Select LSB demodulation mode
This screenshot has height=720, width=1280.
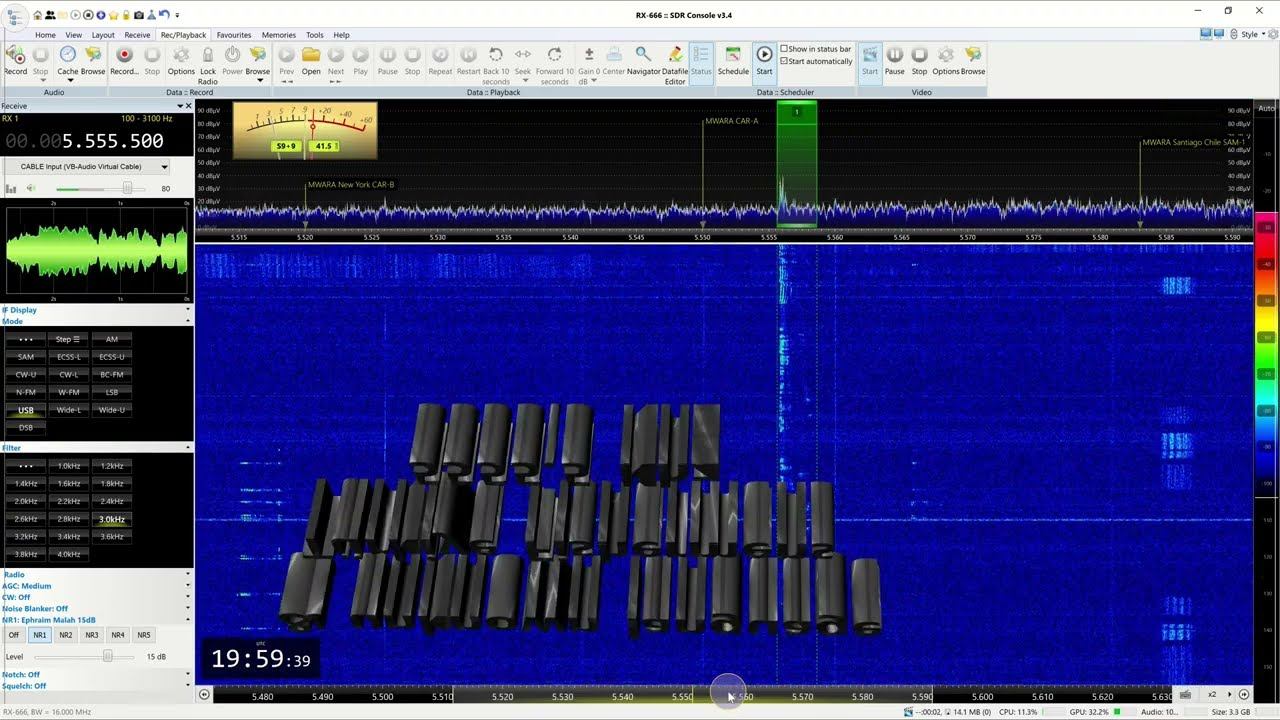tap(112, 392)
